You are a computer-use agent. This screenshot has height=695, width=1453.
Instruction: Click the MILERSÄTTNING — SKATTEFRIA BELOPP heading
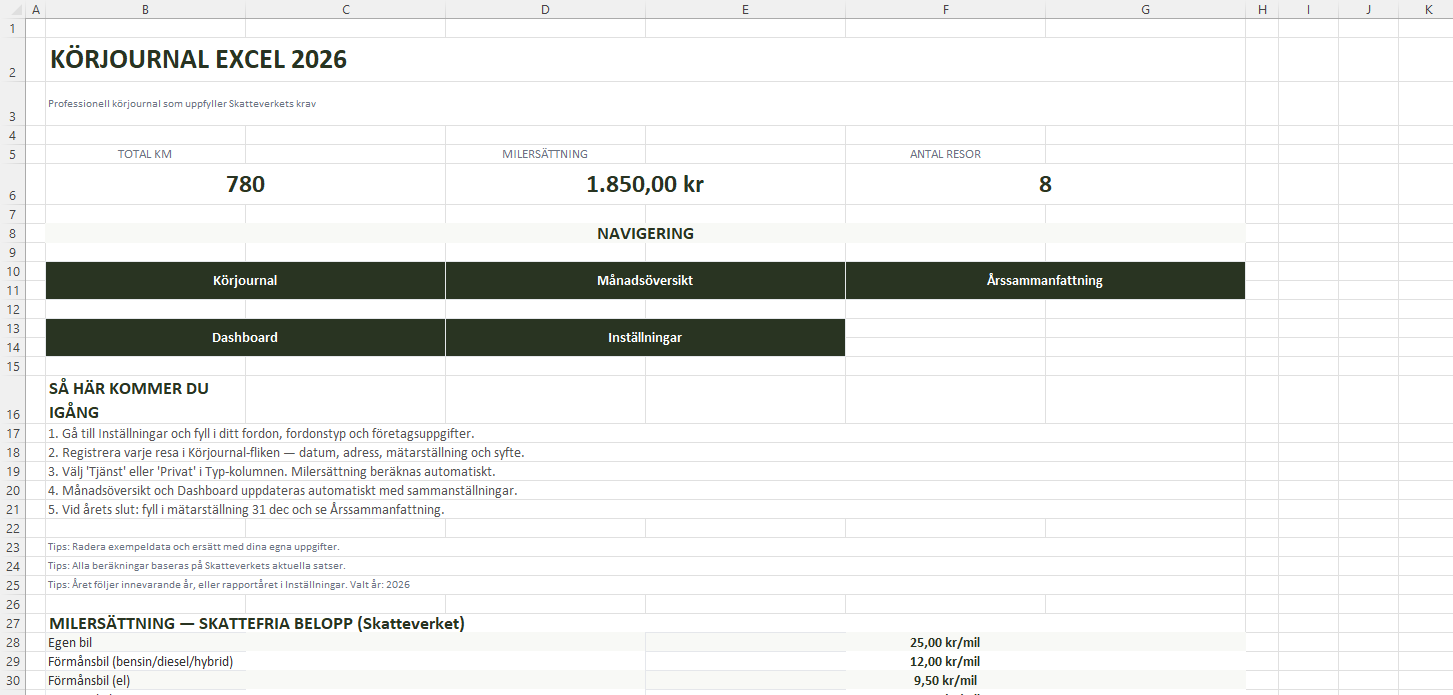click(x=256, y=623)
